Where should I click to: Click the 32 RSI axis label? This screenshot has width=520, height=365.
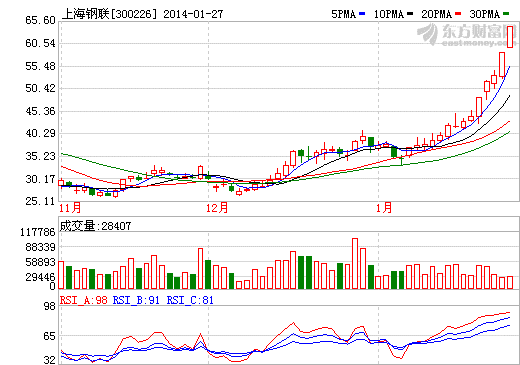point(49,360)
